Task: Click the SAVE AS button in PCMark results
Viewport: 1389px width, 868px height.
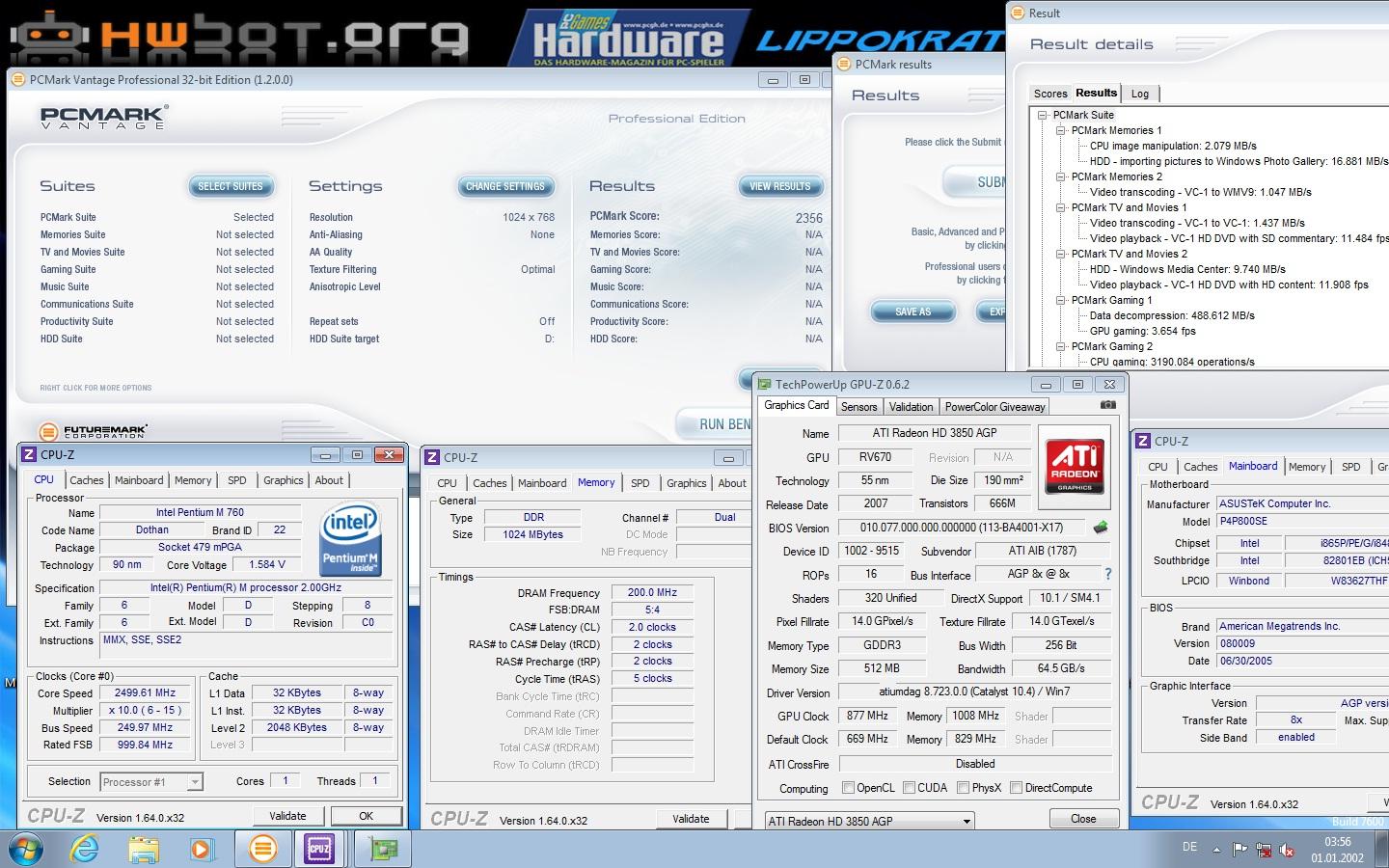Action: coord(912,312)
